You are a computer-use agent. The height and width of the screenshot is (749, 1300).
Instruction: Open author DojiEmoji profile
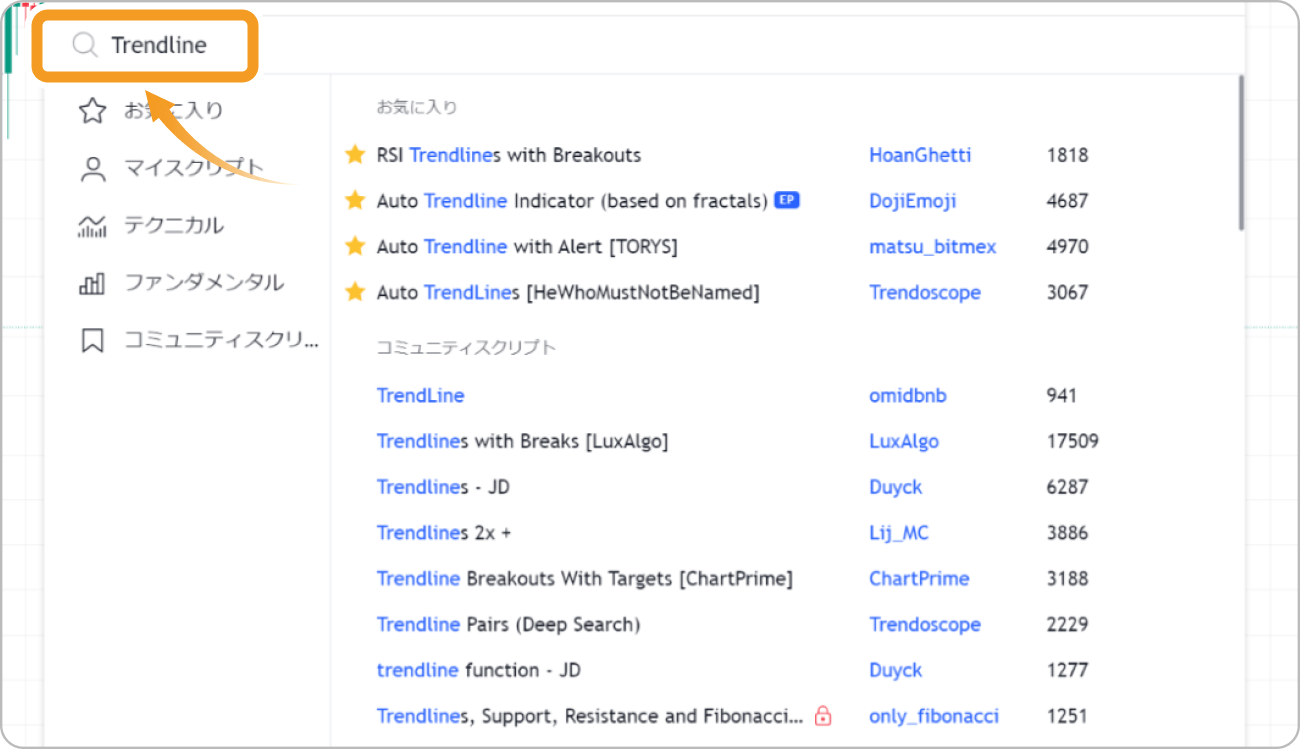(913, 201)
